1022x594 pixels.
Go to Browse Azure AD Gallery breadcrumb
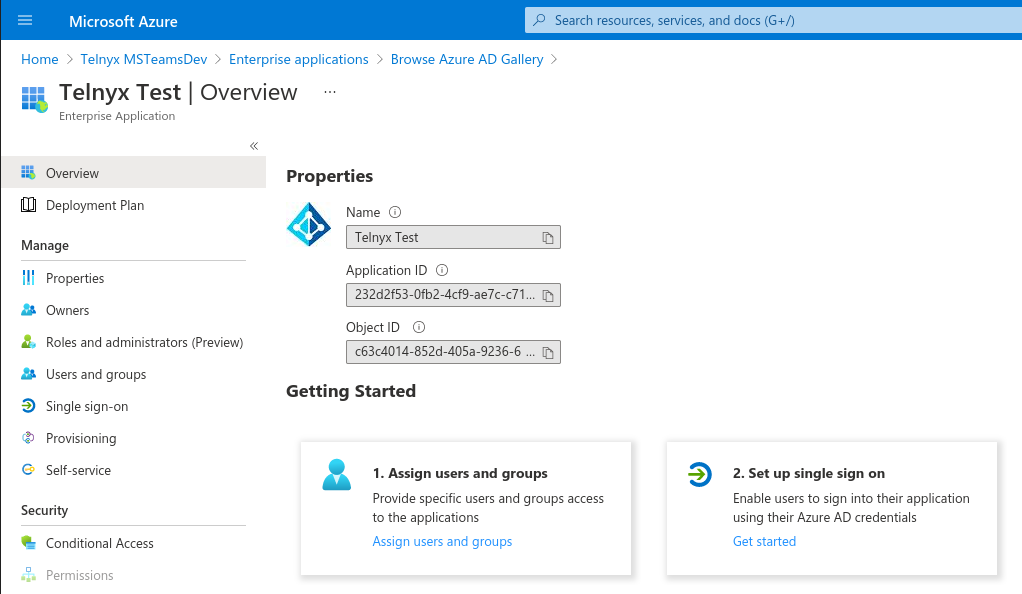click(467, 59)
